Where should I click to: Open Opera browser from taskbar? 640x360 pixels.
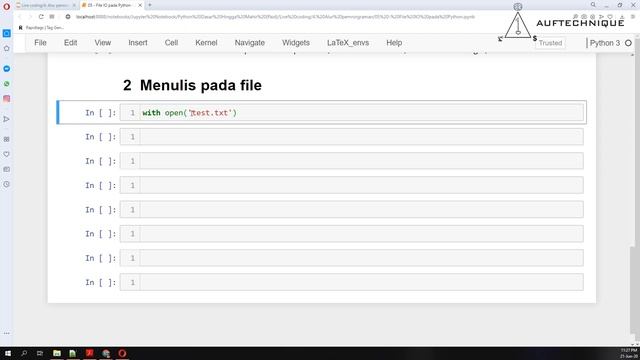point(122,353)
